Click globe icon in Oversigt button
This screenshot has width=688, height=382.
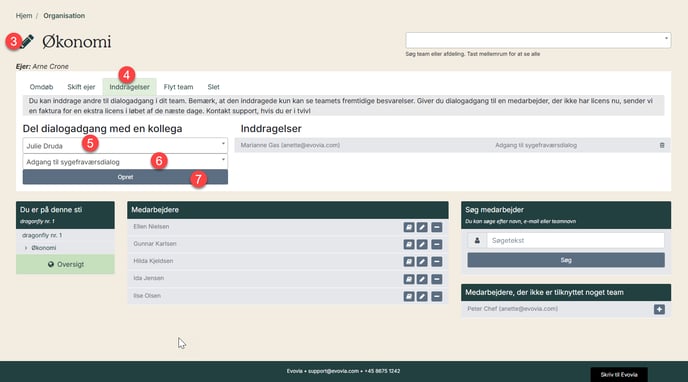51,264
